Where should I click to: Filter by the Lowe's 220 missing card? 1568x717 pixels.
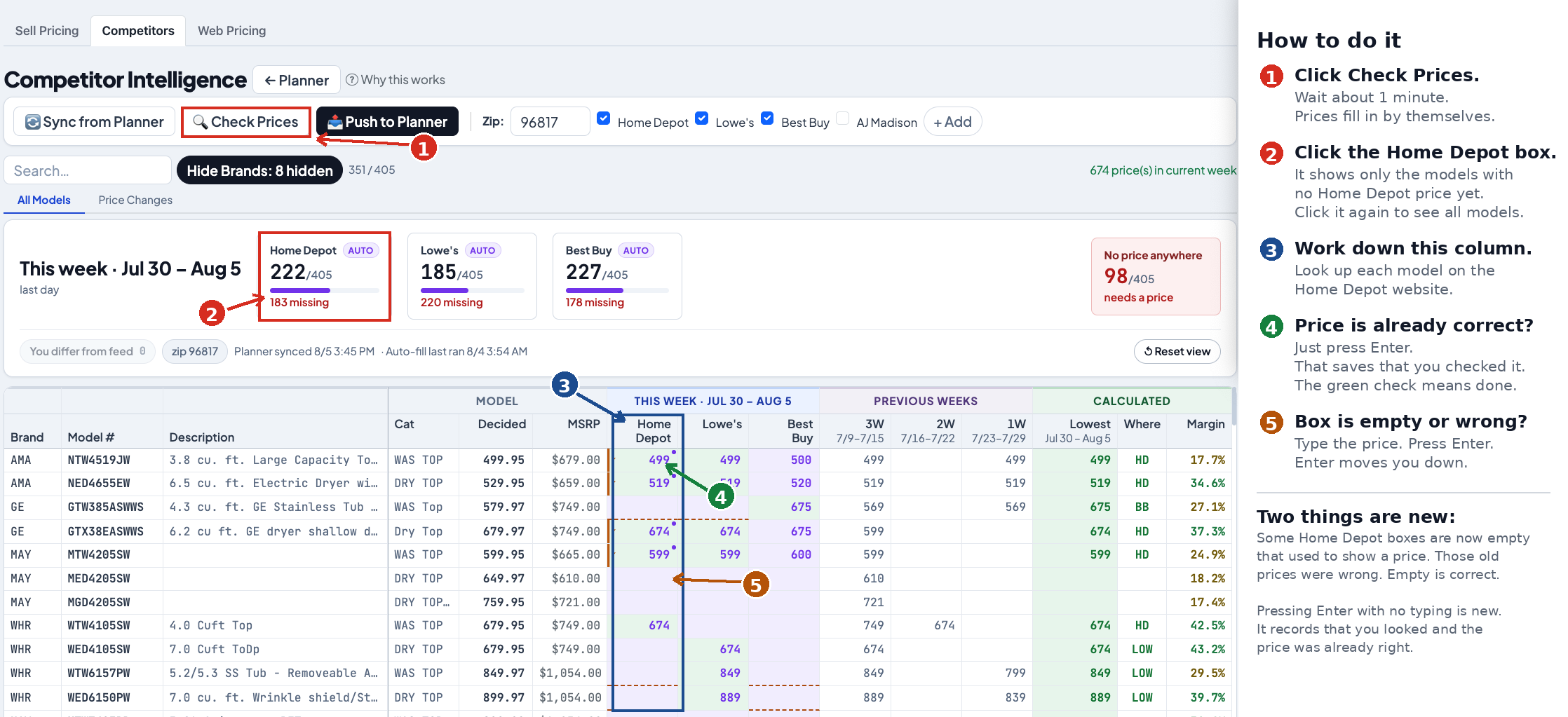472,276
